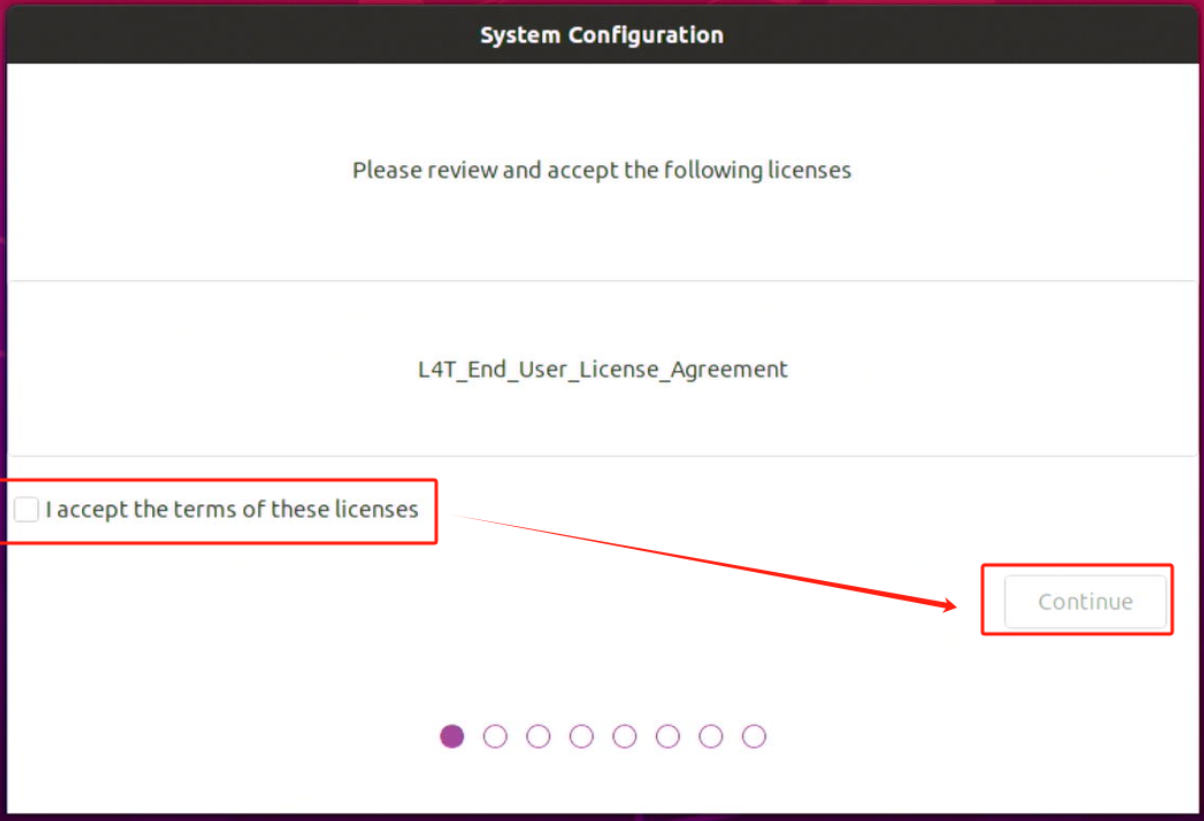This screenshot has height=821, width=1204.
Task: Click the sixth page indicator dot
Action: (668, 737)
